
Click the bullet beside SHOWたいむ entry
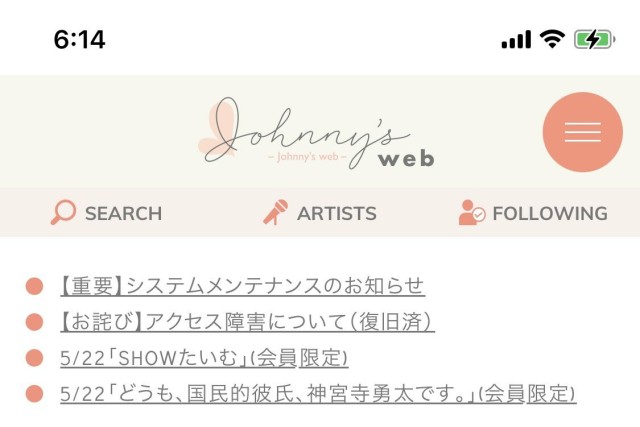pyautogui.click(x=34, y=358)
